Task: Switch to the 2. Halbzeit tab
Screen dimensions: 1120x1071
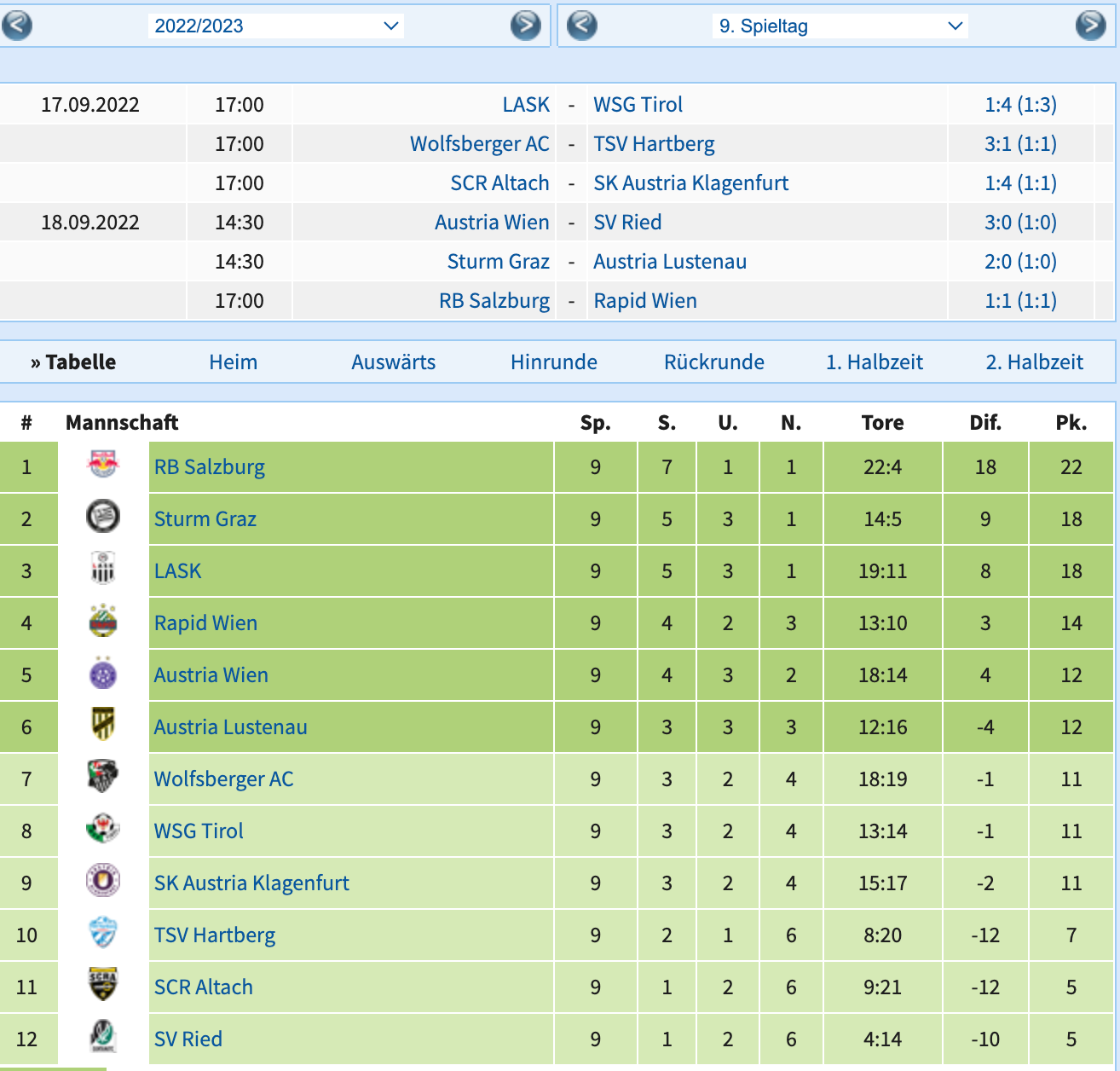Action: (1035, 362)
